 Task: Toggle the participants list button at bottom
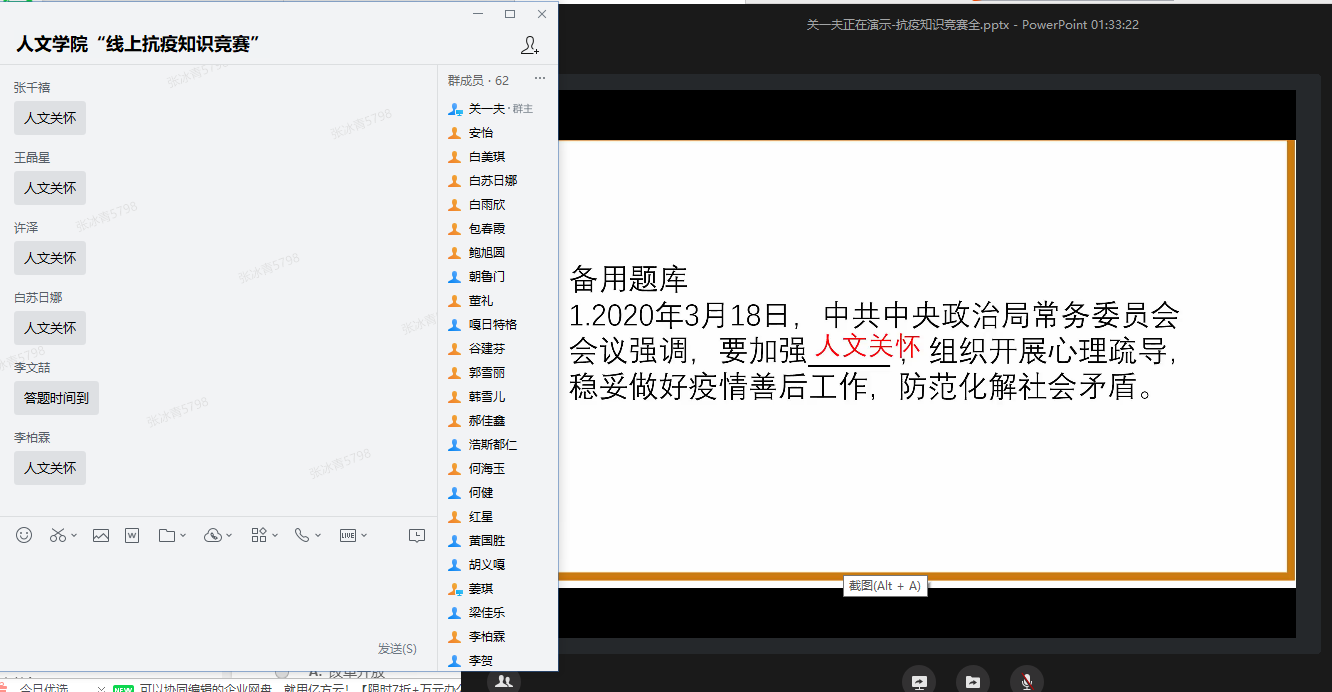[x=504, y=681]
